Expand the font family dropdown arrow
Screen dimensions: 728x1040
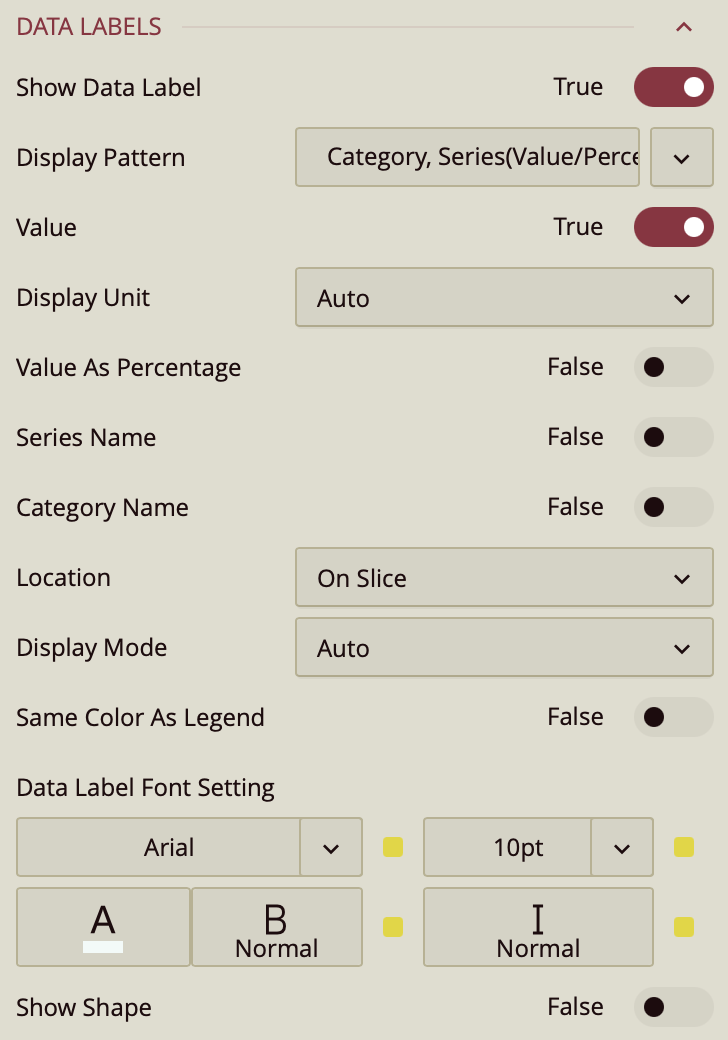(x=331, y=848)
